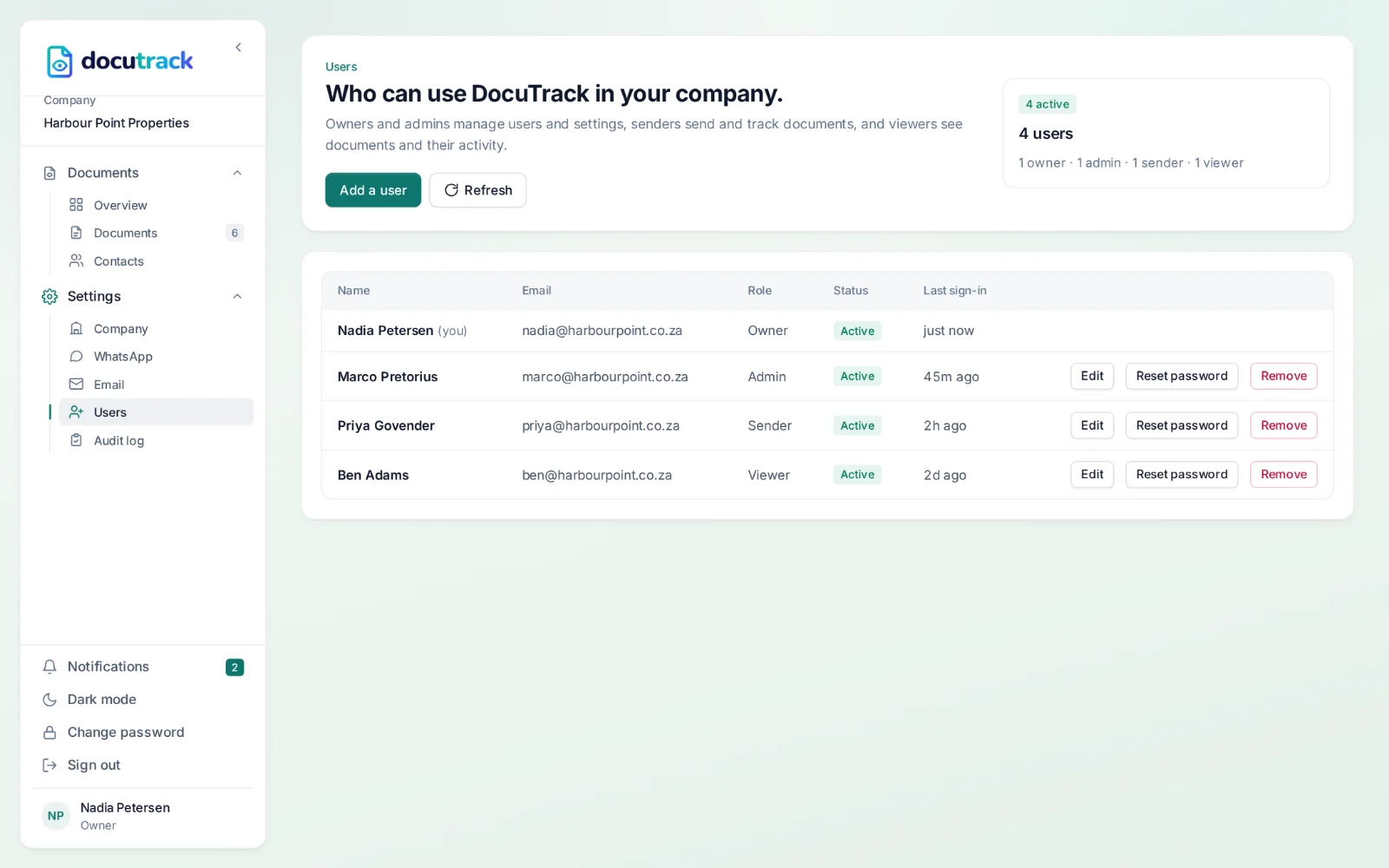Click the Users add-person icon
The image size is (1389, 868).
tap(76, 411)
